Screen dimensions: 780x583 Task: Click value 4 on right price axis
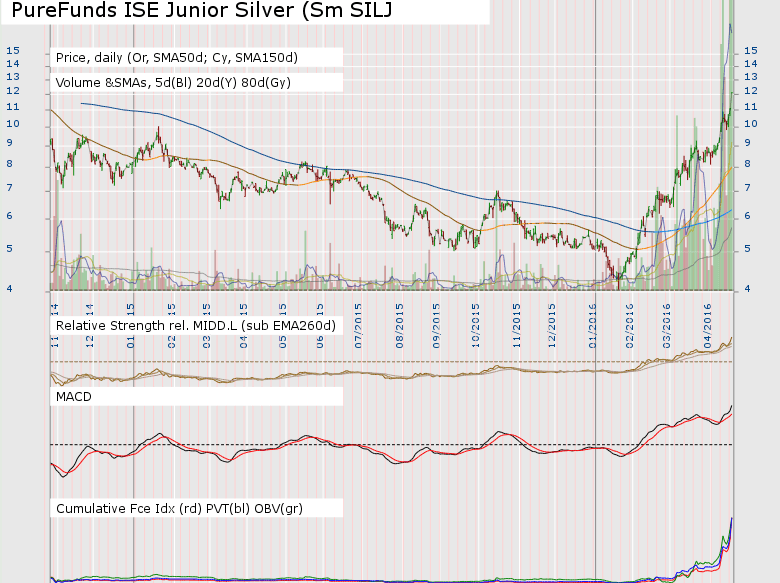747,289
